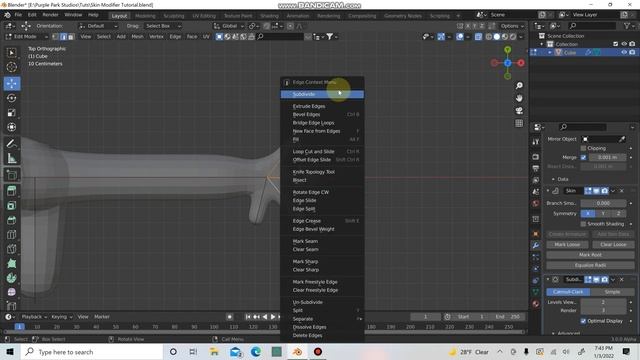Open the Modifier properties wrench tab
This screenshot has height=360, width=640.
click(x=536, y=245)
